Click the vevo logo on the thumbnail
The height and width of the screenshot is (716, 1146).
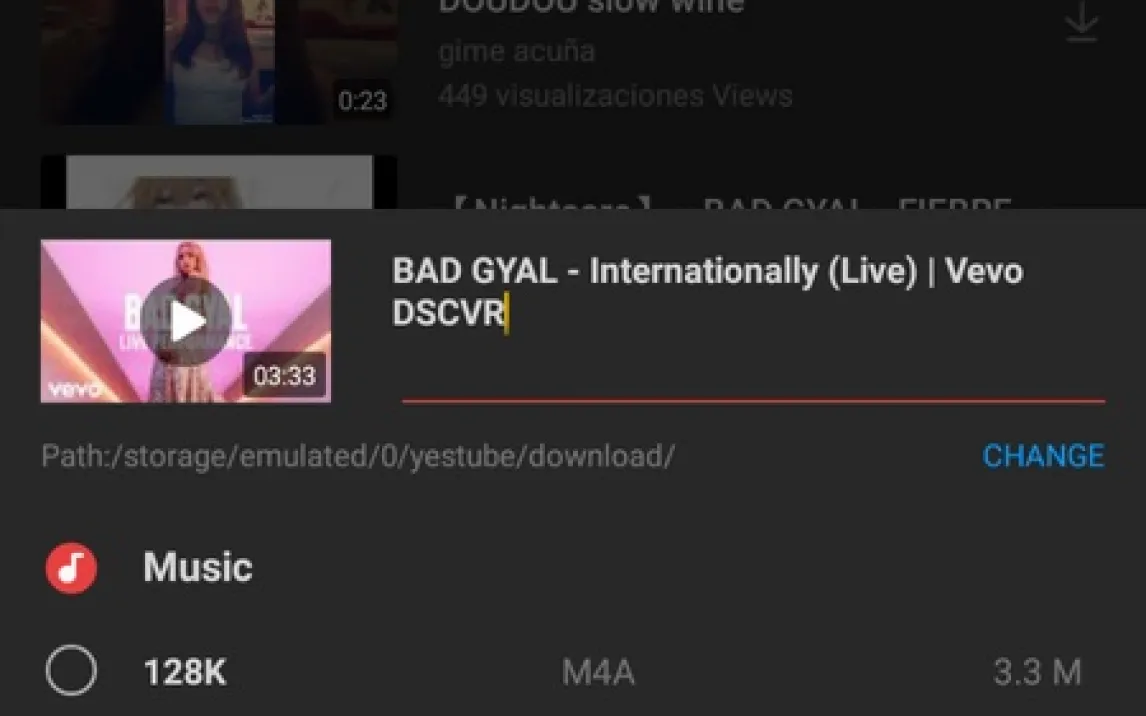[74, 389]
